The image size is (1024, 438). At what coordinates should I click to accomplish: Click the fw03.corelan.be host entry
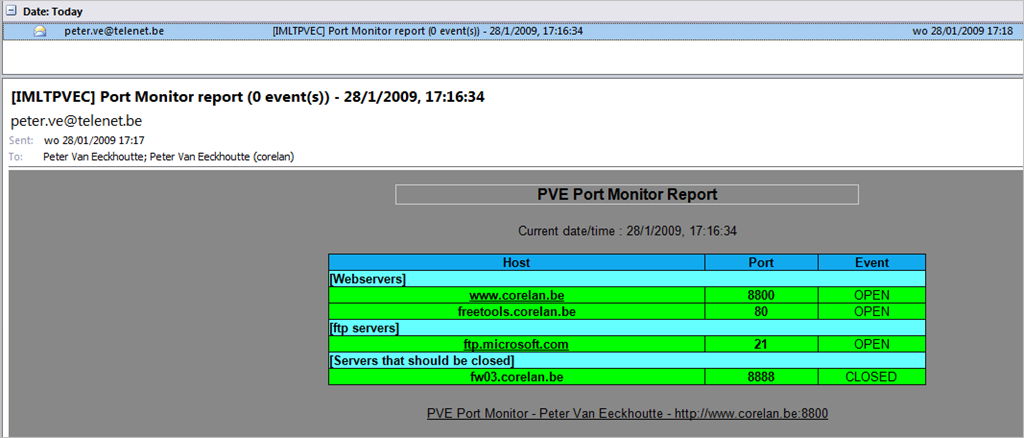click(517, 377)
